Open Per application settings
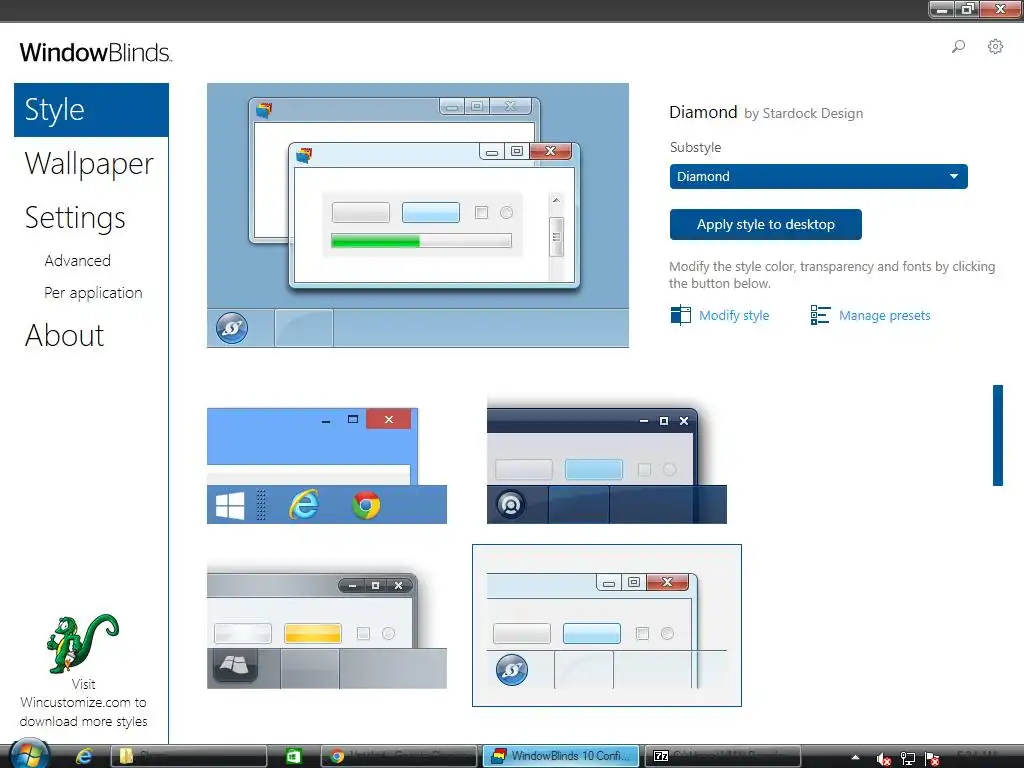Image resolution: width=1024 pixels, height=768 pixels. (93, 293)
